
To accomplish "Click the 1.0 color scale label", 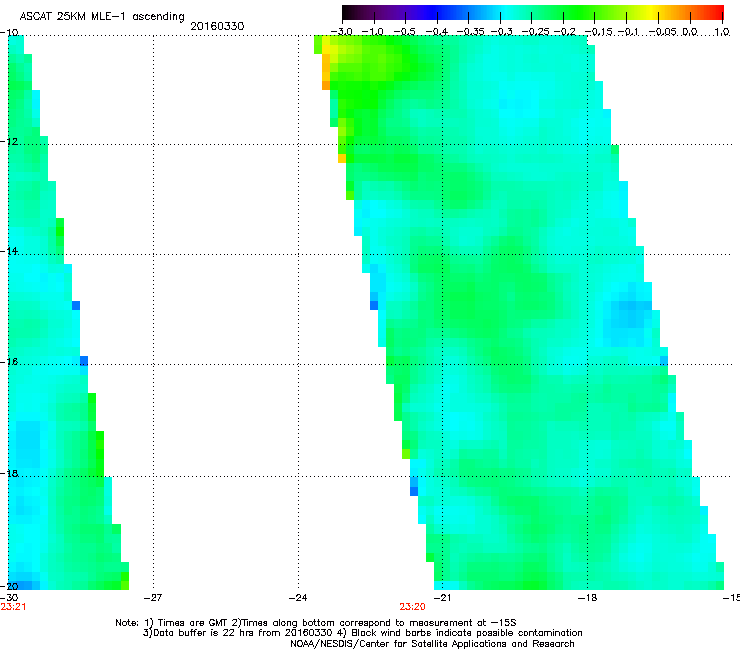I will pos(722,32).
